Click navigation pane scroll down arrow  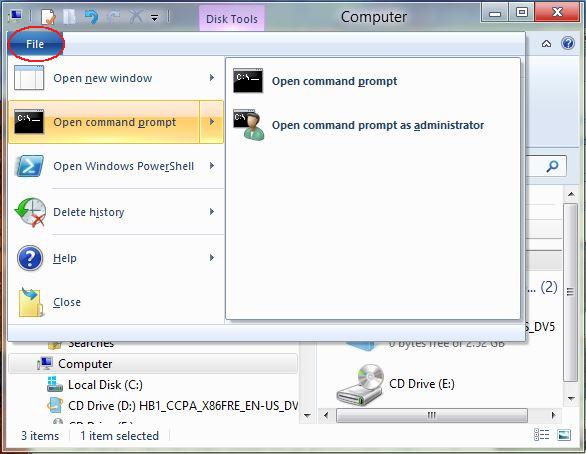[x=308, y=415]
